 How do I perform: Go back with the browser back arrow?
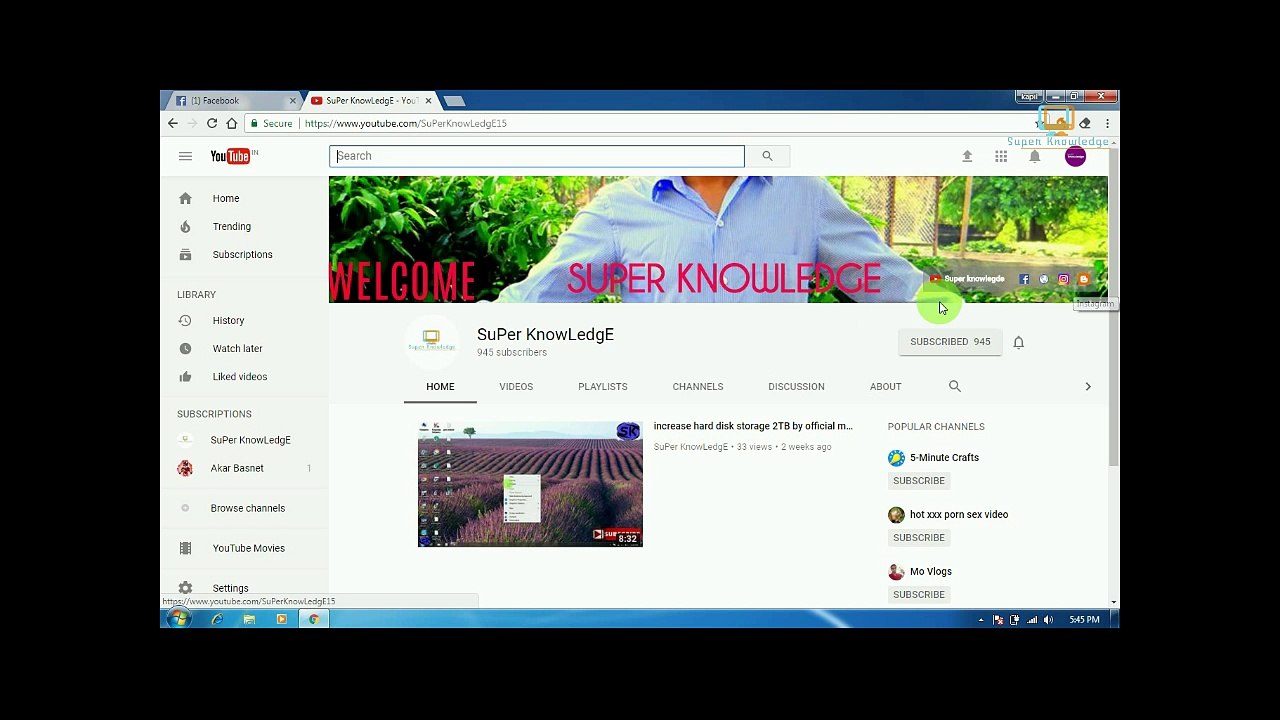point(173,123)
